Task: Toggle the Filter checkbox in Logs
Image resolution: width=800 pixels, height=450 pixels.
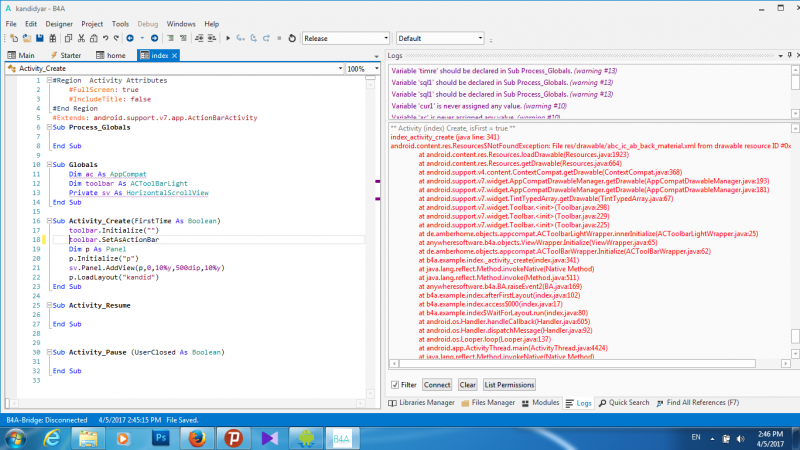Action: coord(396,384)
